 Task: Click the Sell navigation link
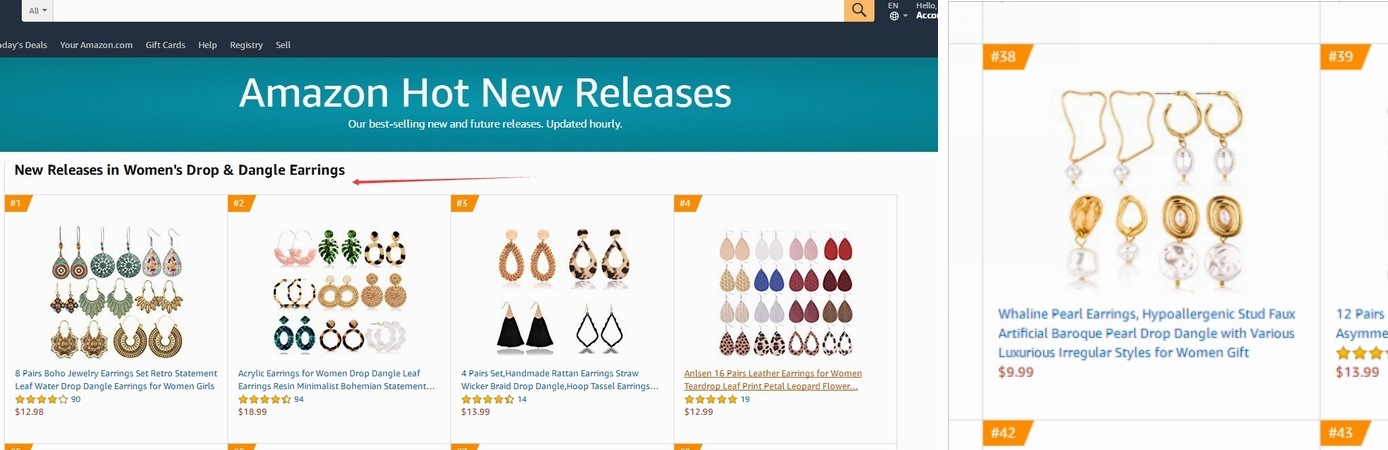(283, 45)
